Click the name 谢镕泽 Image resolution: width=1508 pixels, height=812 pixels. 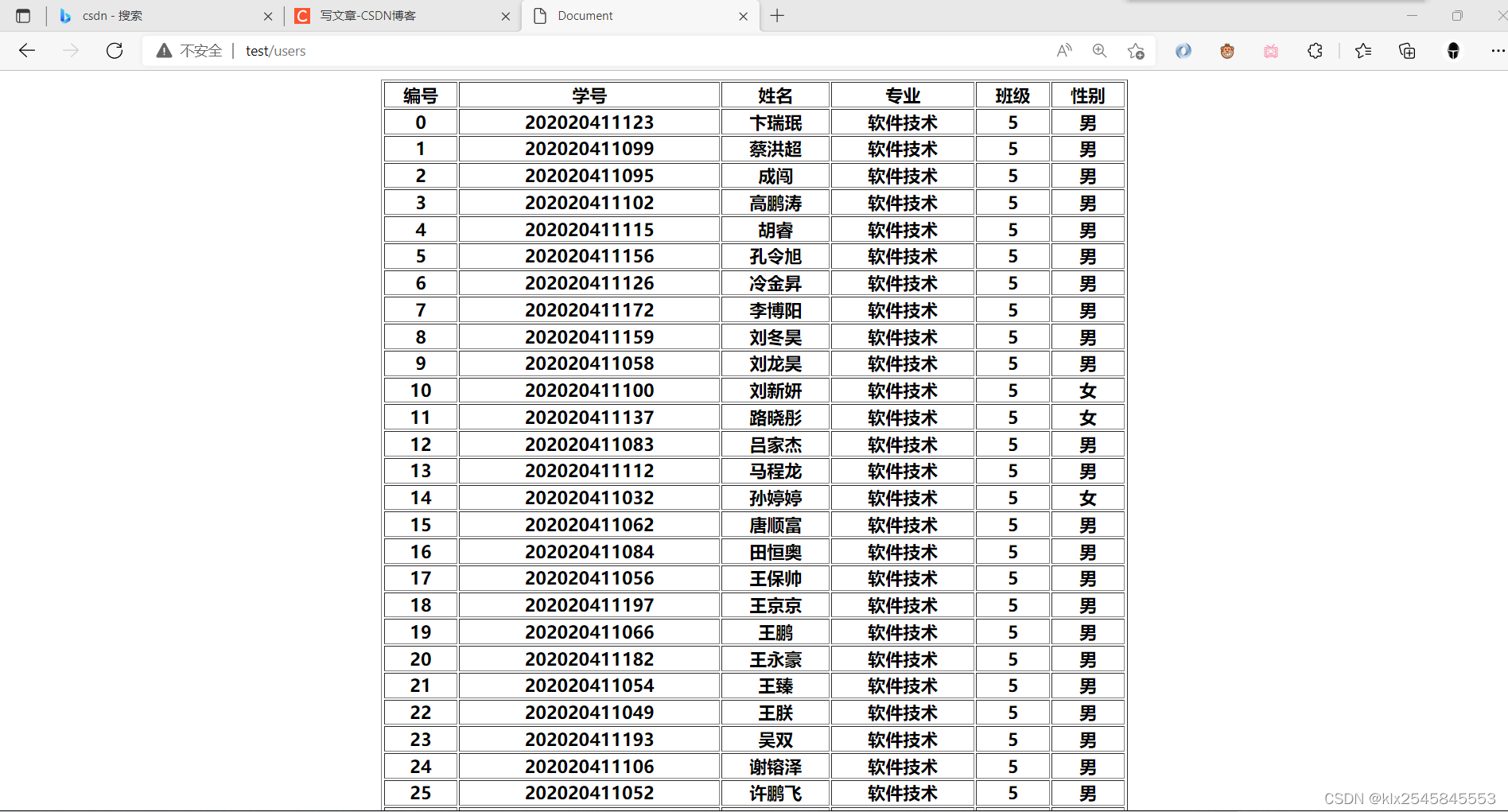(x=775, y=767)
